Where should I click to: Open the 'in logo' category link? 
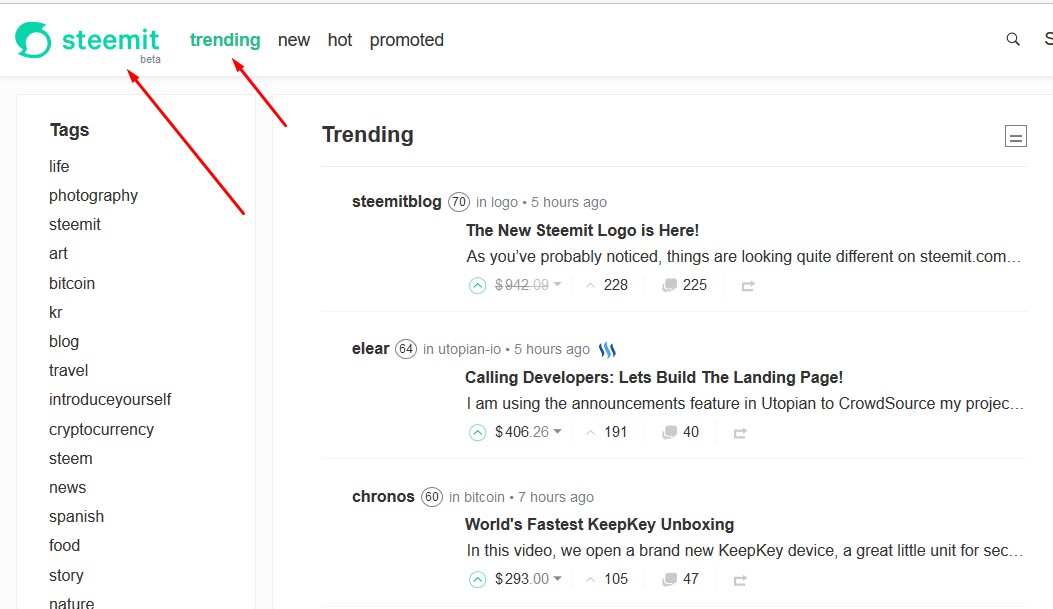click(497, 202)
